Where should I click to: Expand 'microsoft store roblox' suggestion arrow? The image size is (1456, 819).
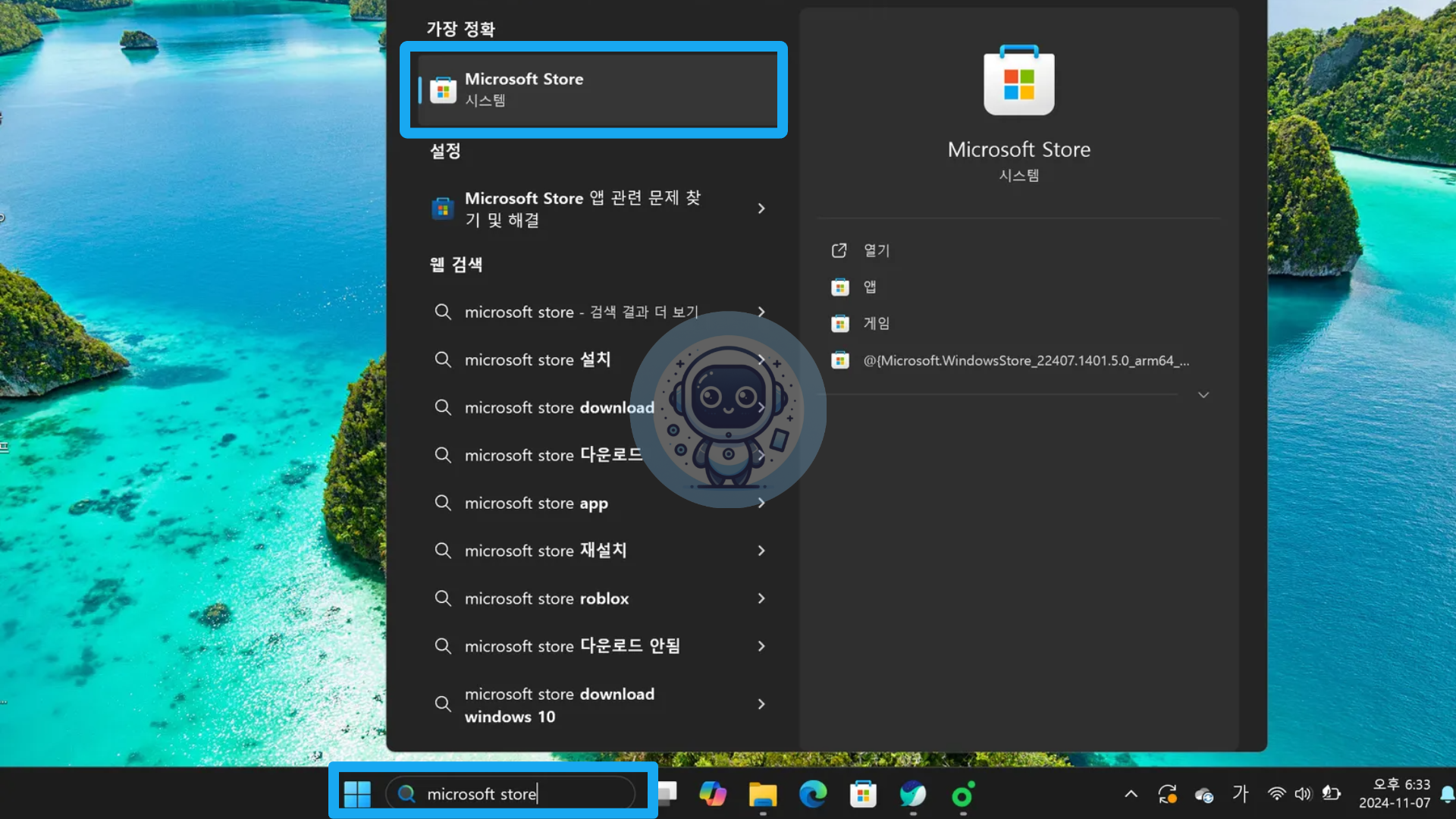(x=761, y=598)
